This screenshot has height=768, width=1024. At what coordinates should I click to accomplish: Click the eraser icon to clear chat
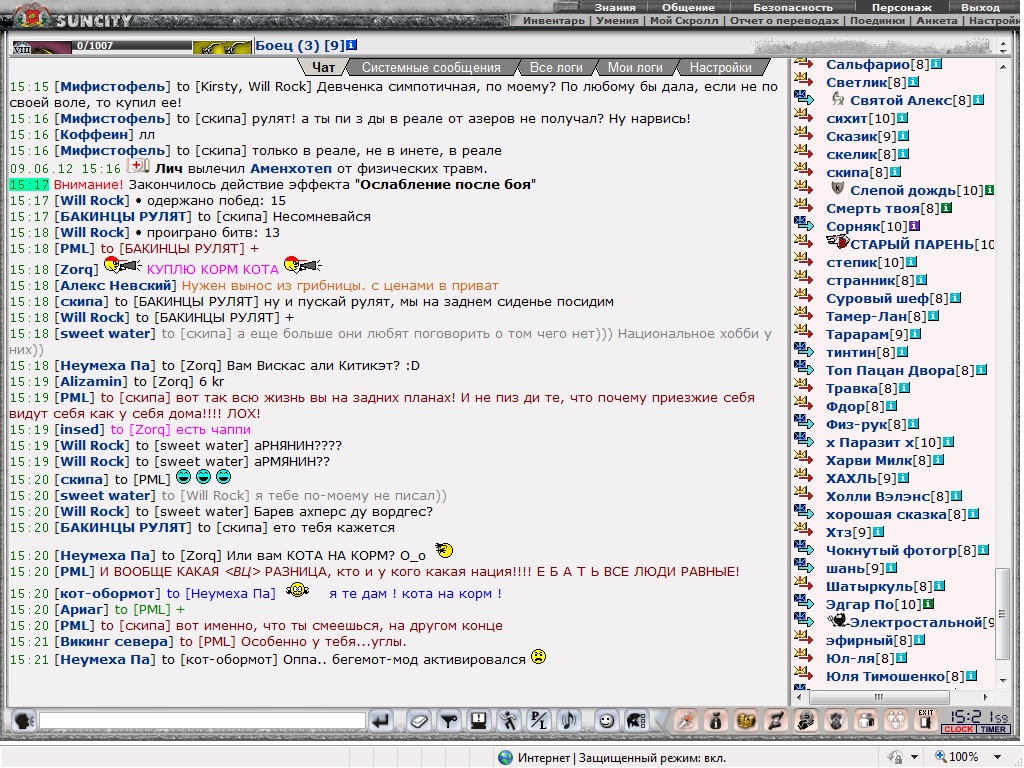click(418, 721)
